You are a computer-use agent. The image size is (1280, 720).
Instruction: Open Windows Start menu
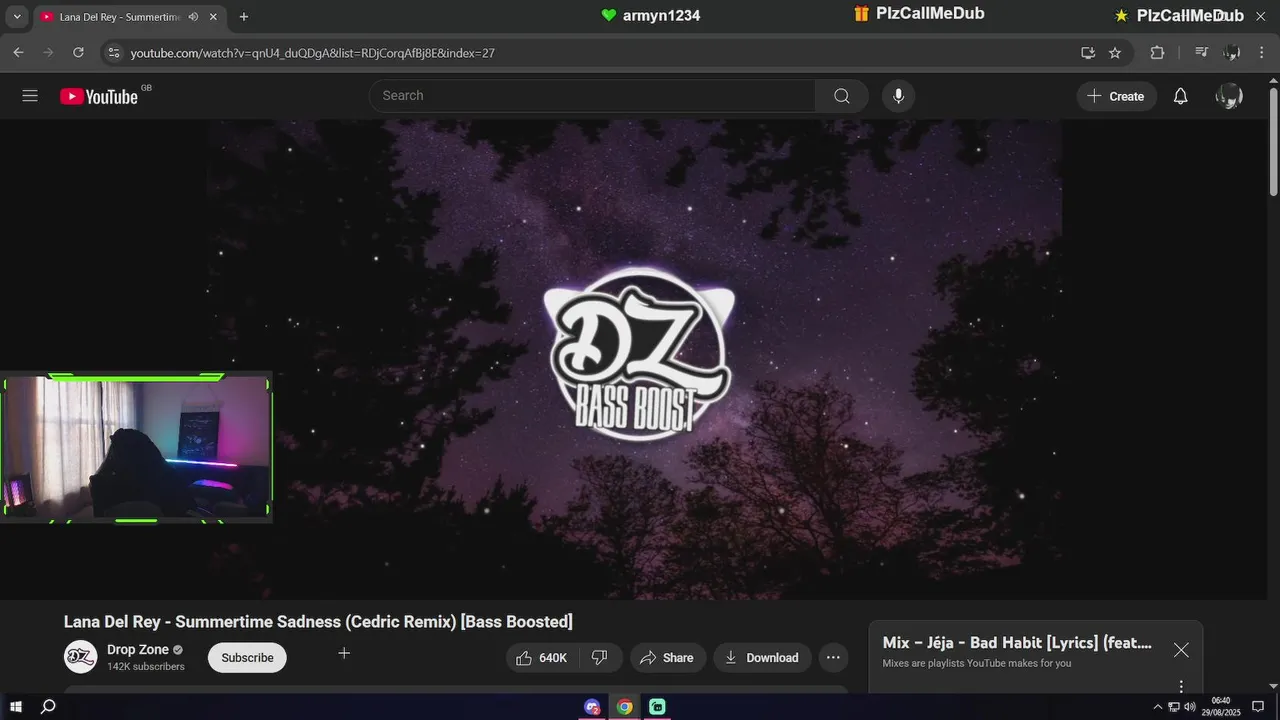point(16,707)
